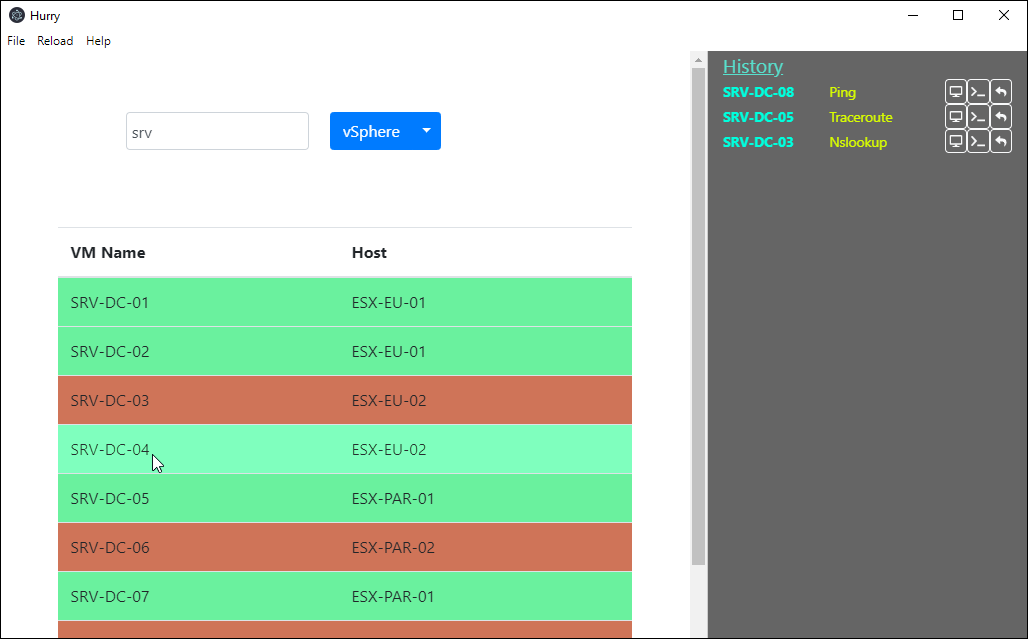Screen dimensions: 1028x639
Task: Click the search field containing 'srv'
Action: pos(217,131)
